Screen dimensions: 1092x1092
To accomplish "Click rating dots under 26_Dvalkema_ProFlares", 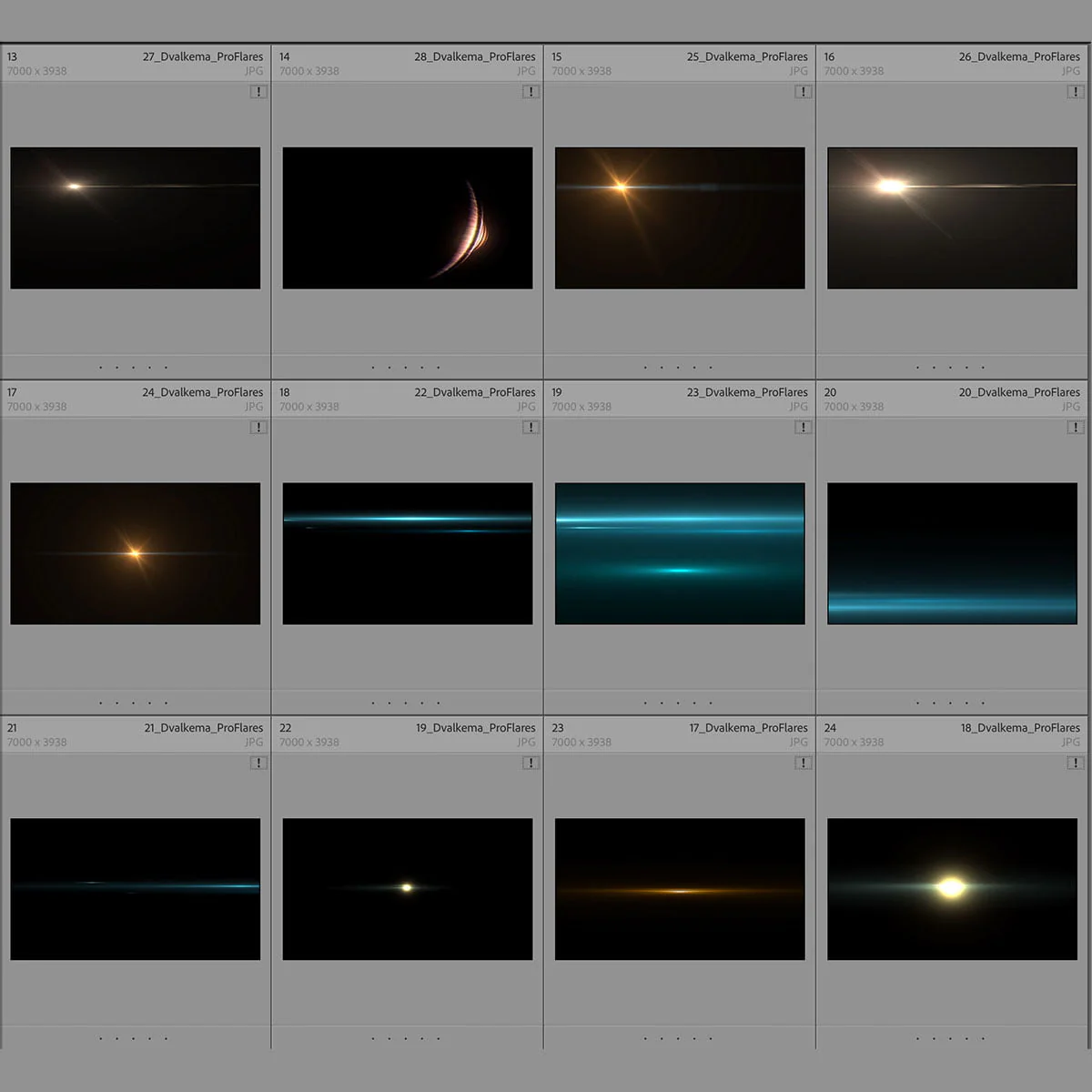I will [x=949, y=368].
